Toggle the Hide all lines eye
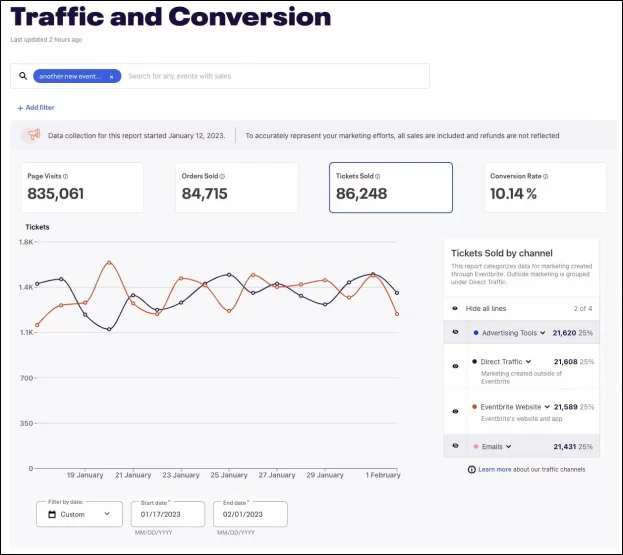Viewport: 623px width, 555px height. pyautogui.click(x=455, y=309)
